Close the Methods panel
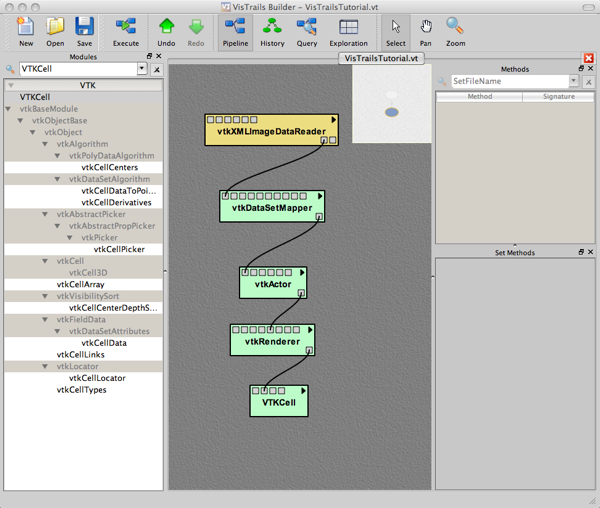 tap(590, 68)
